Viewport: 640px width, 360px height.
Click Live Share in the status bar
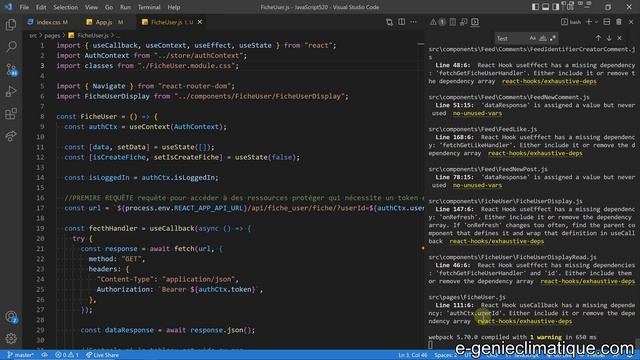click(x=102, y=355)
